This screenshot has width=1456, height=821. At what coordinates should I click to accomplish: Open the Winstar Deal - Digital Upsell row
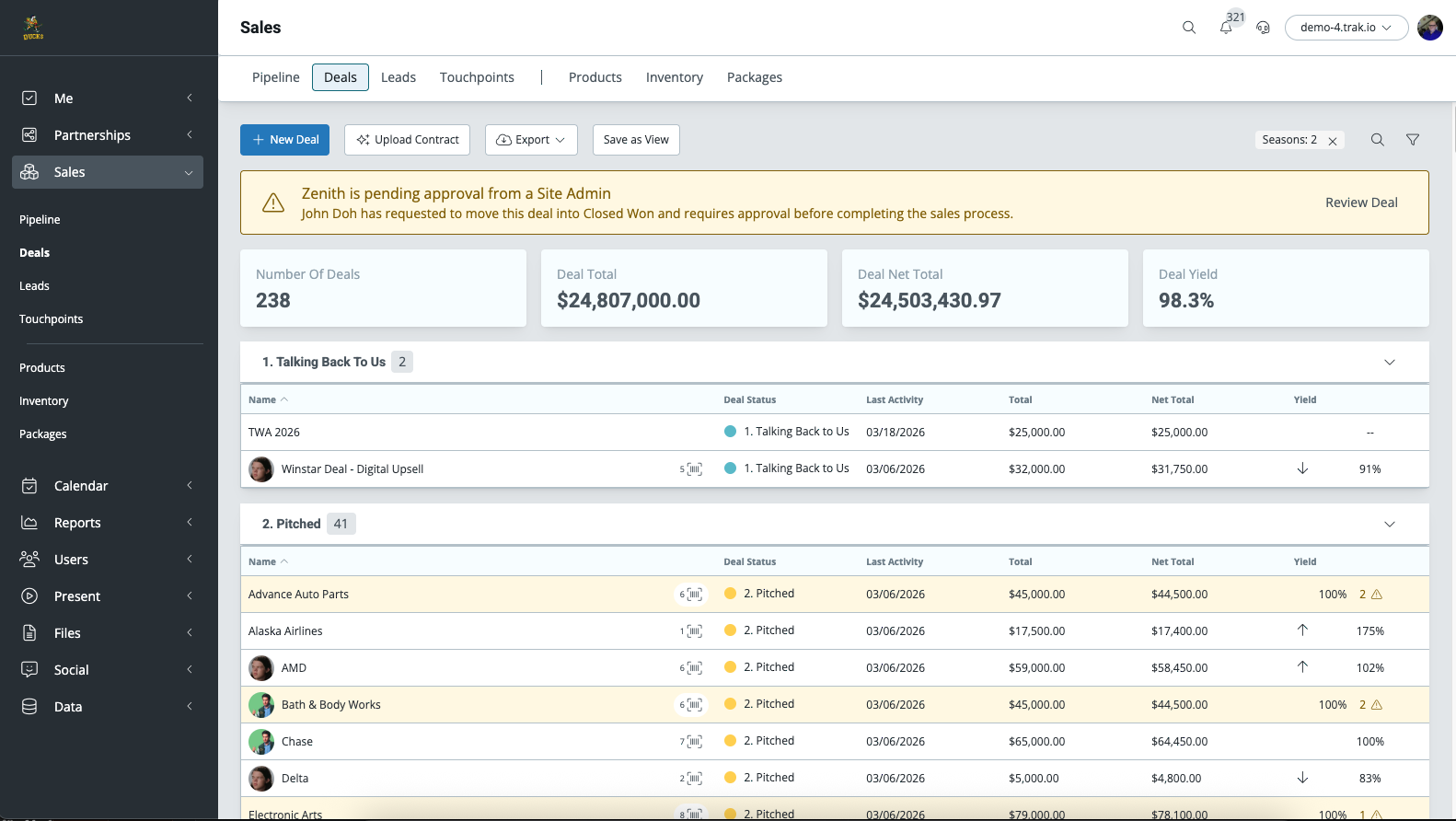(x=835, y=469)
